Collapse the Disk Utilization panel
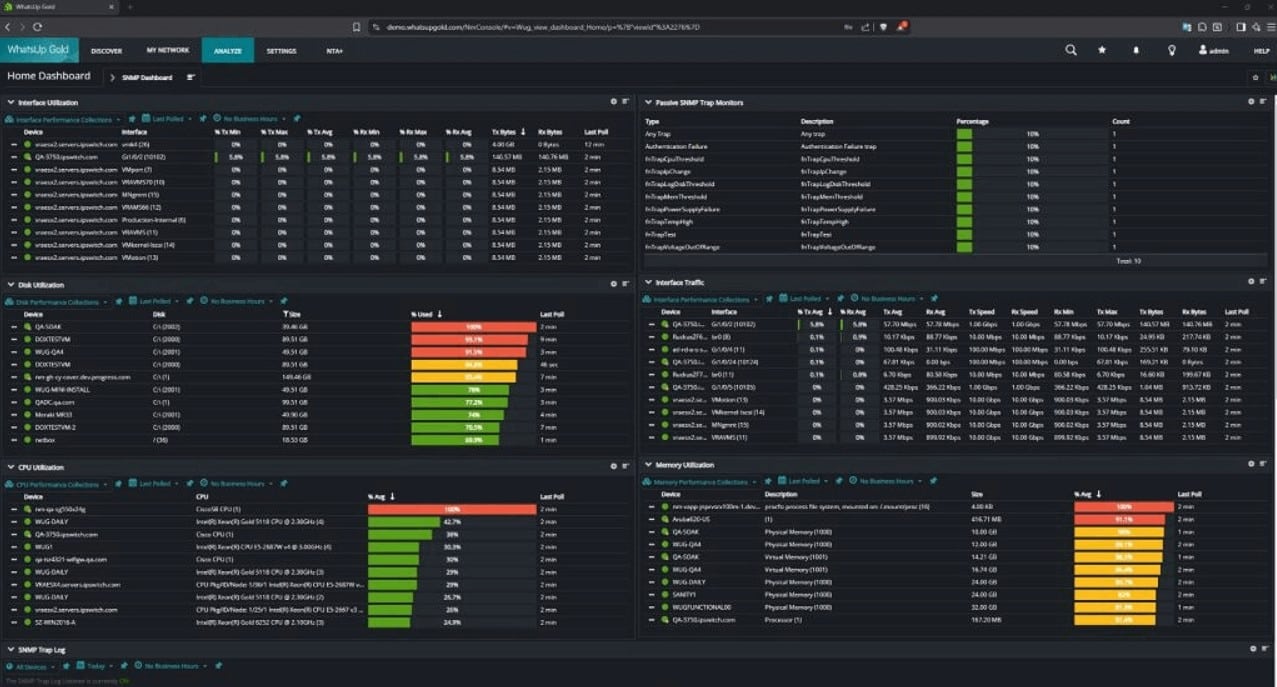The image size is (1277, 687). 10,285
